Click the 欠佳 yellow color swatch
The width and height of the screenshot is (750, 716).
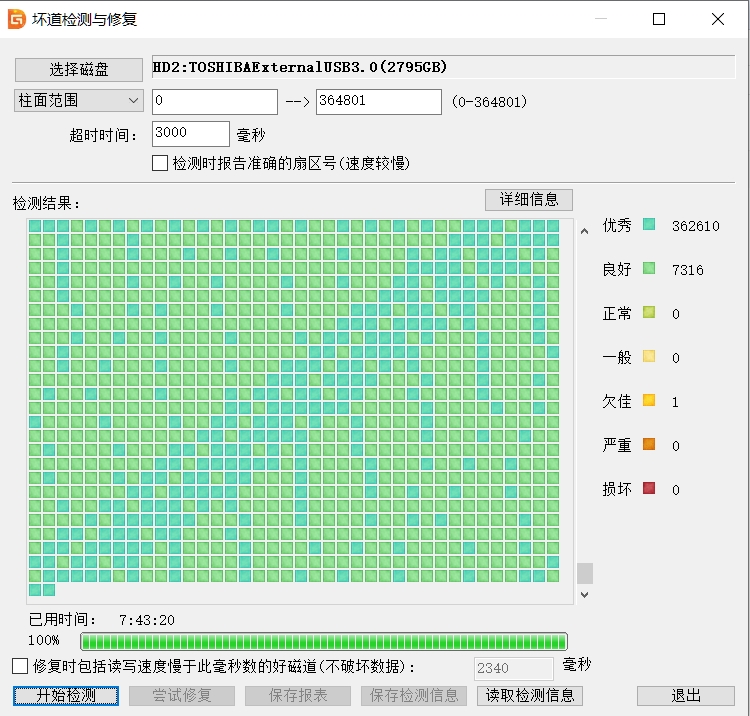(x=649, y=400)
